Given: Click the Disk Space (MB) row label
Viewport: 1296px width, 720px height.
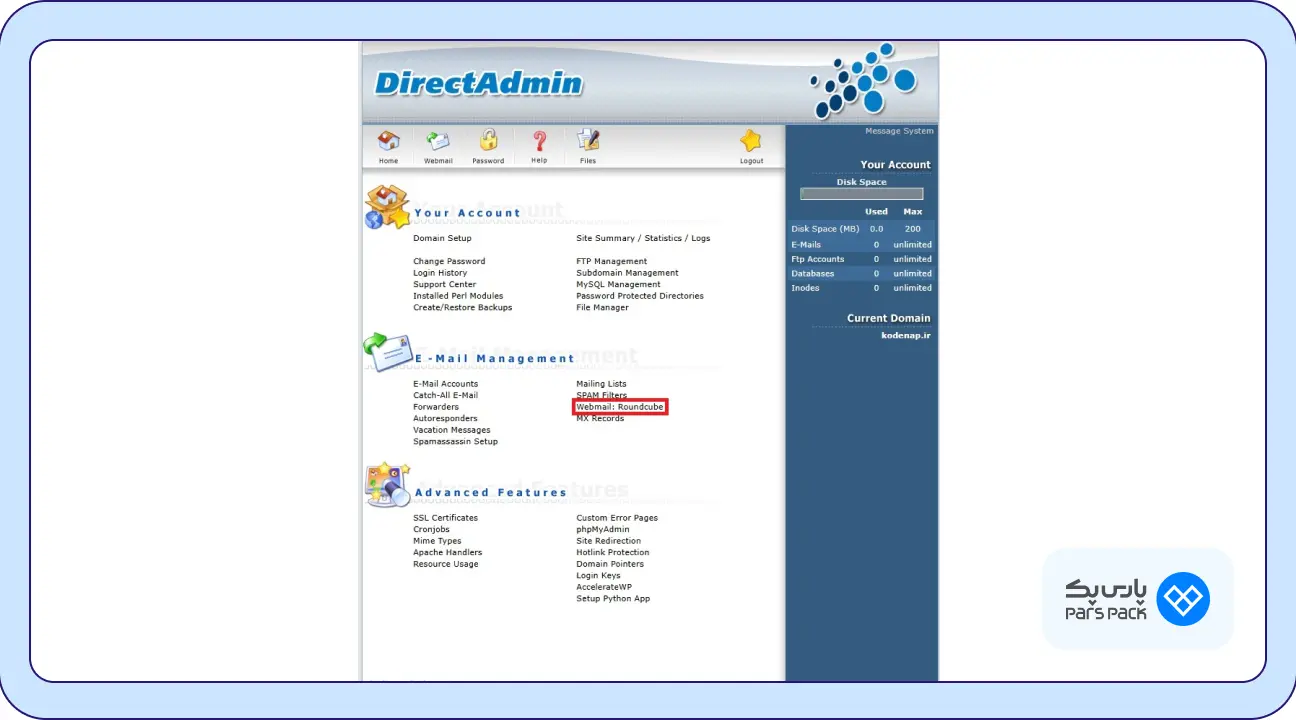Looking at the screenshot, I should tap(825, 229).
